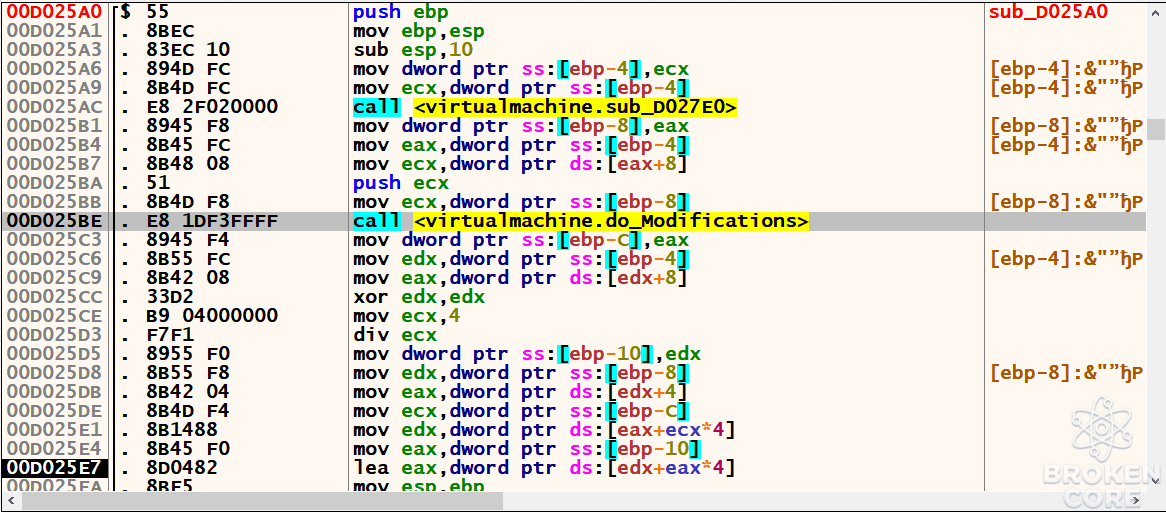Select the mov edx,[eax+ecx*4] instruction
Viewport: 1166px width, 512px height.
coord(544,430)
